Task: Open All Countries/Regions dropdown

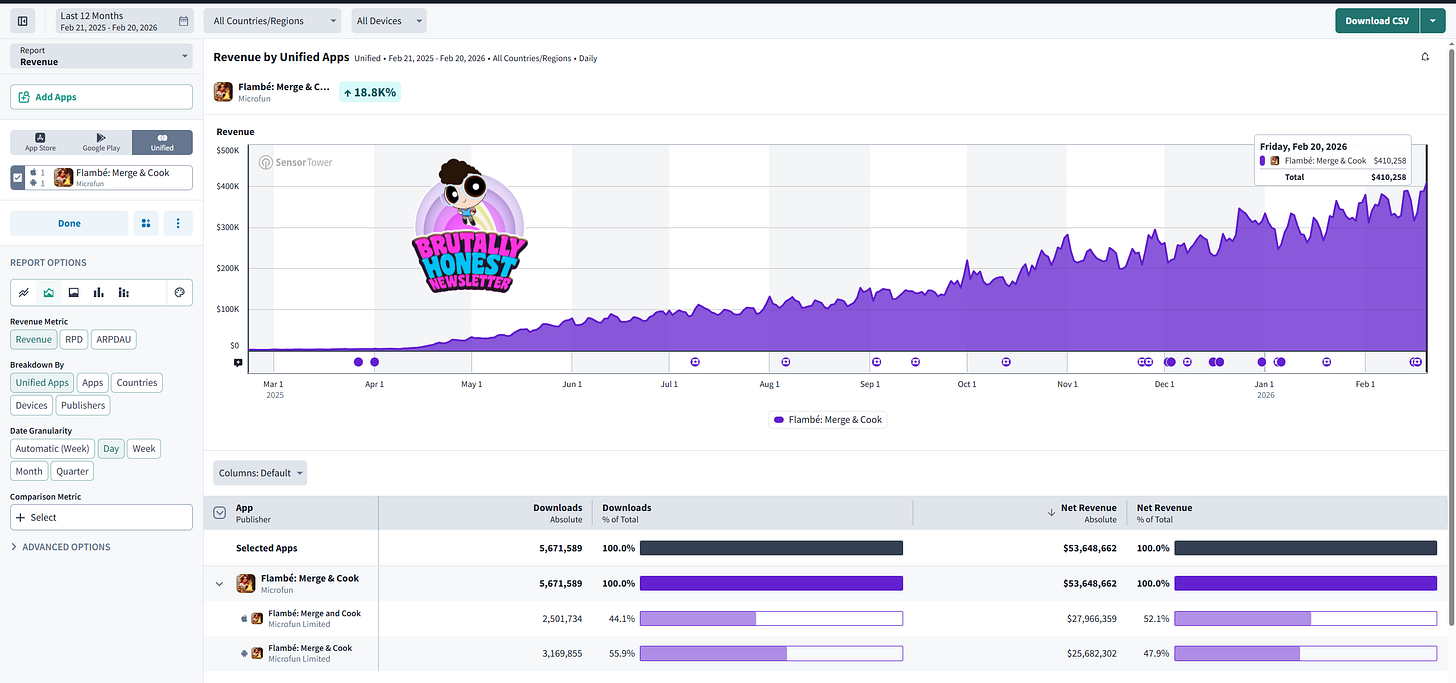Action: pos(273,21)
